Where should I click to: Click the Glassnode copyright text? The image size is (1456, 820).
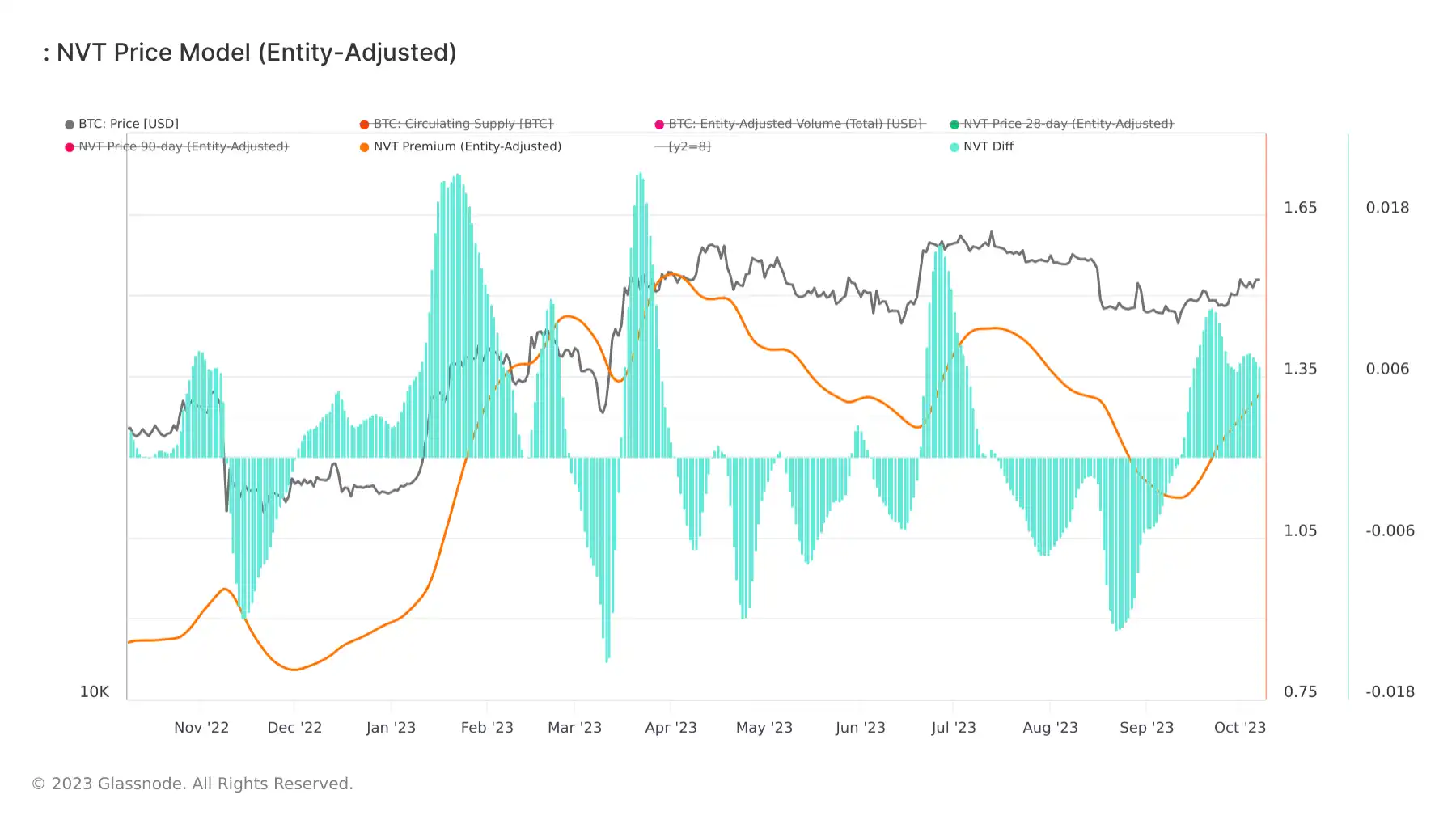(193, 784)
